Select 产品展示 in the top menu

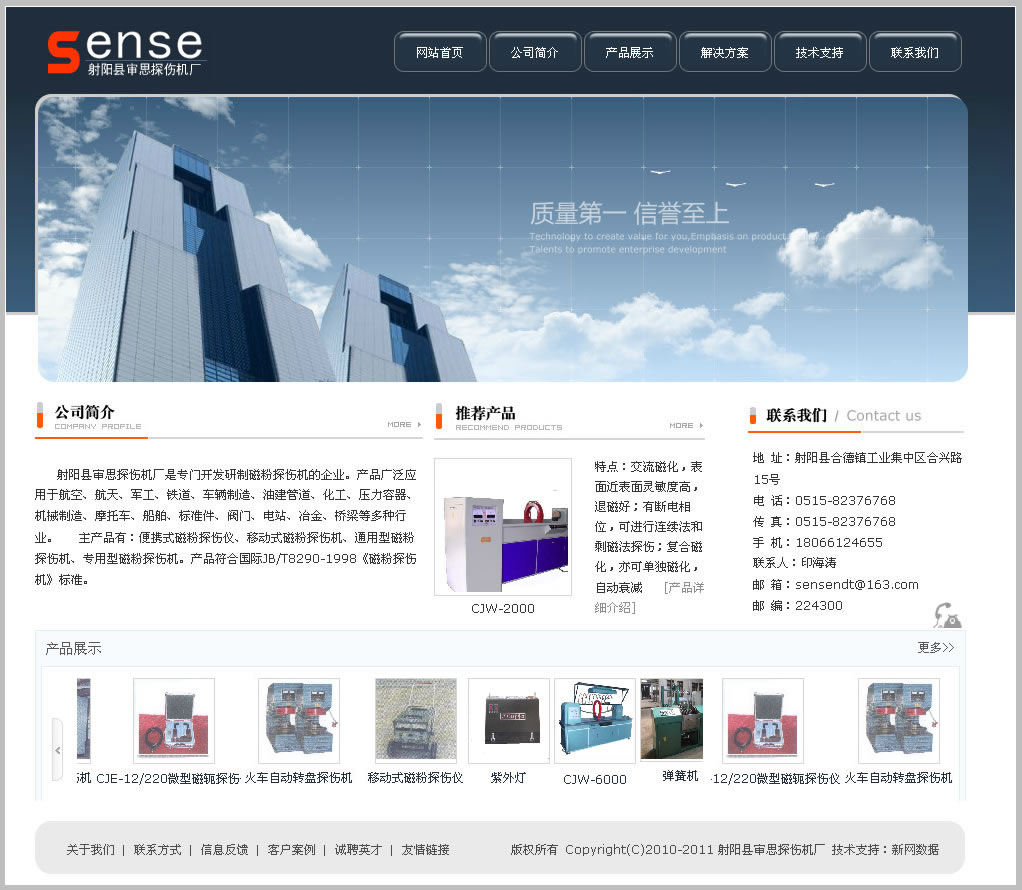coord(630,53)
